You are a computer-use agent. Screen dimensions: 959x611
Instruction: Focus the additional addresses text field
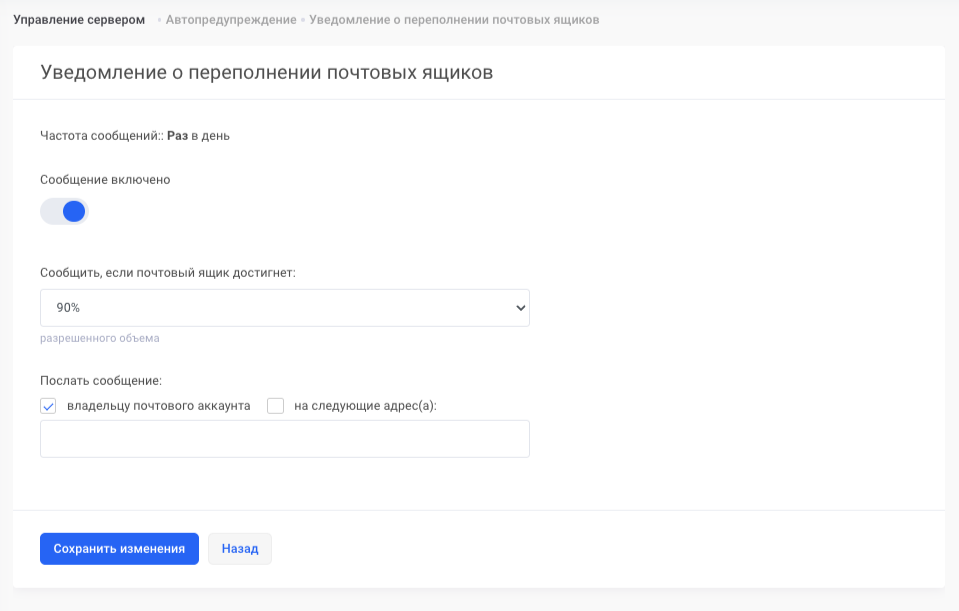coord(284,439)
